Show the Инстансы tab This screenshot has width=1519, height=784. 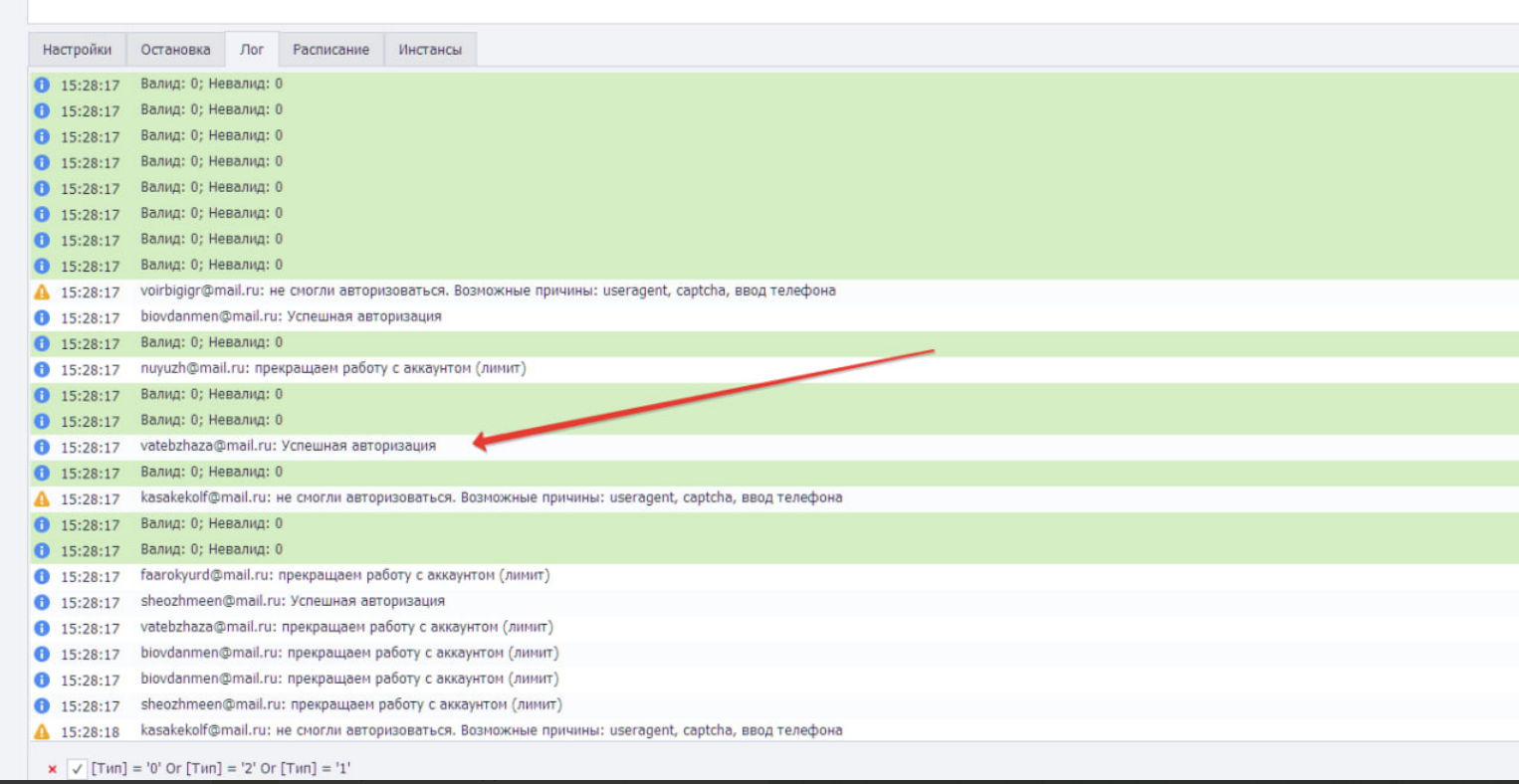click(430, 50)
